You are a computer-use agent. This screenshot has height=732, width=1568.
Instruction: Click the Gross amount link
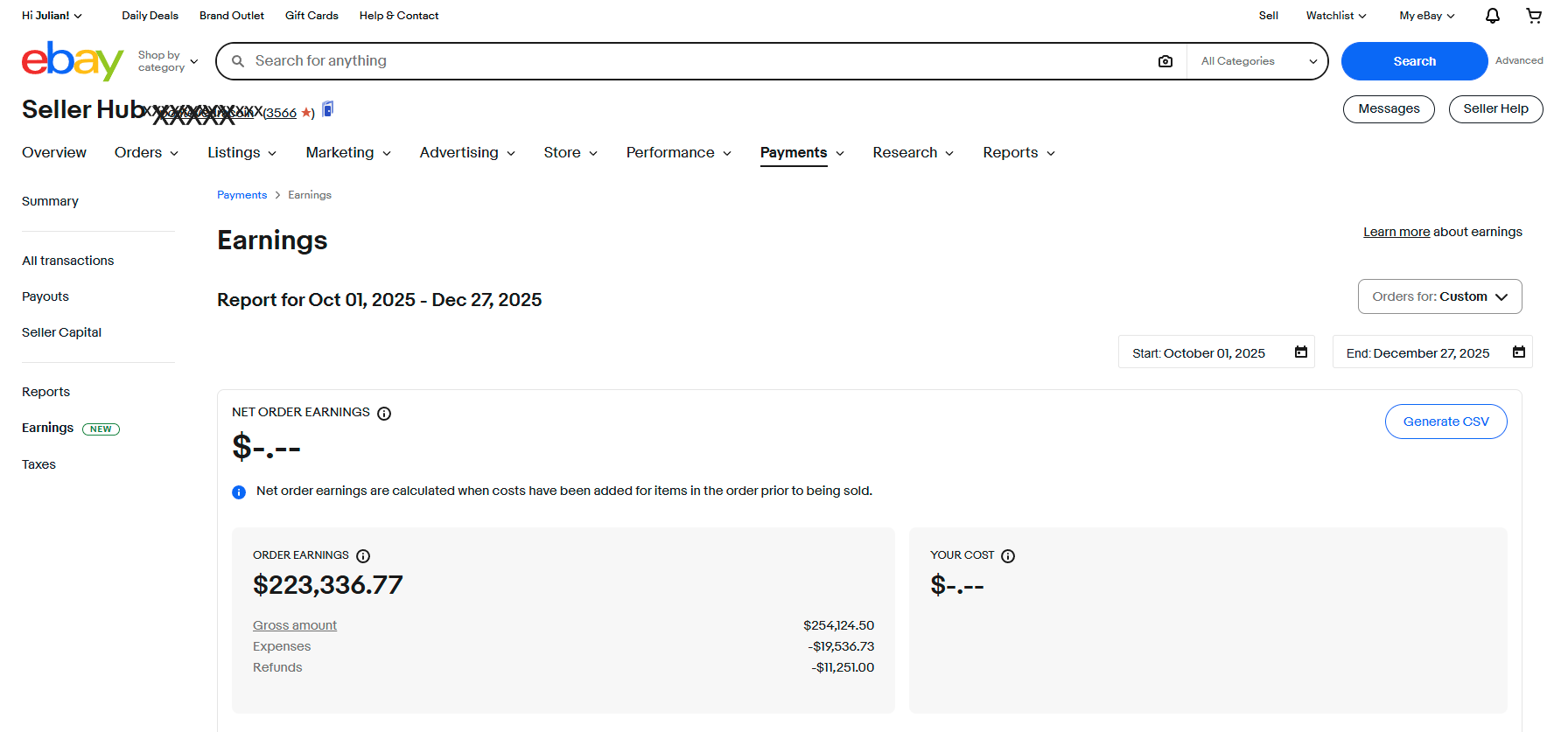[295, 625]
